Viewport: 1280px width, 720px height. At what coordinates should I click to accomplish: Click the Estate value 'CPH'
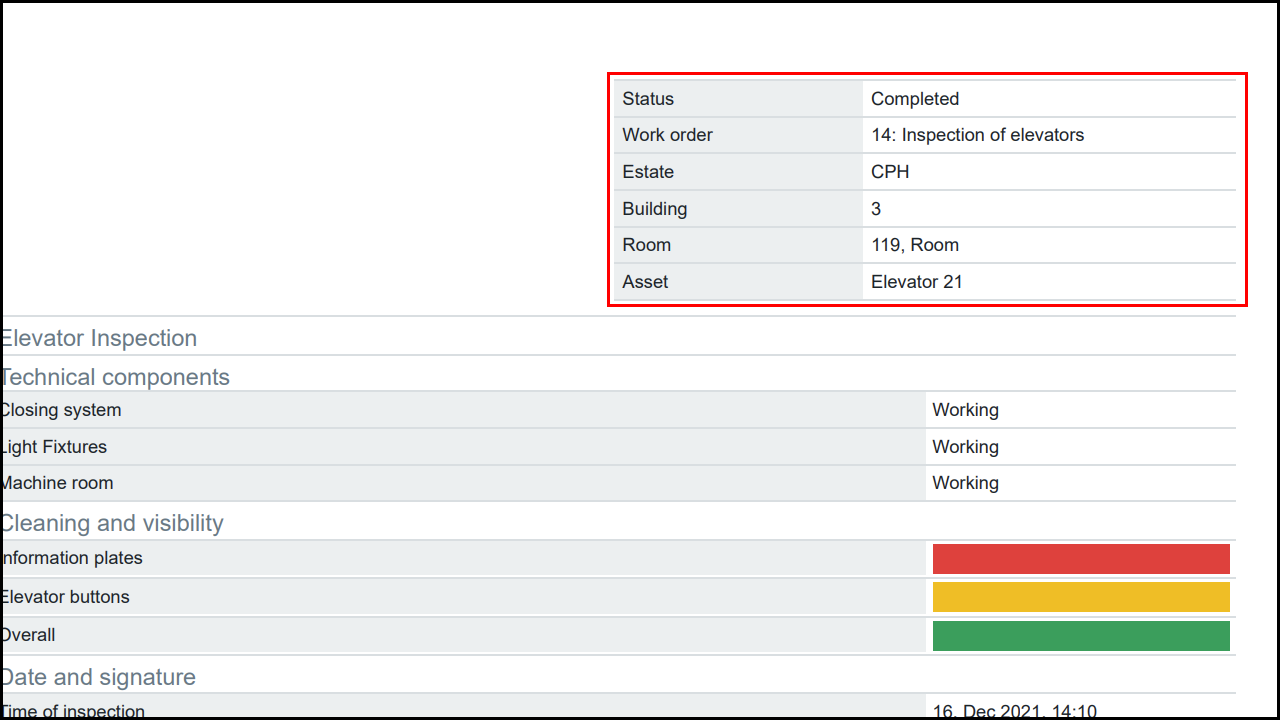coord(890,172)
